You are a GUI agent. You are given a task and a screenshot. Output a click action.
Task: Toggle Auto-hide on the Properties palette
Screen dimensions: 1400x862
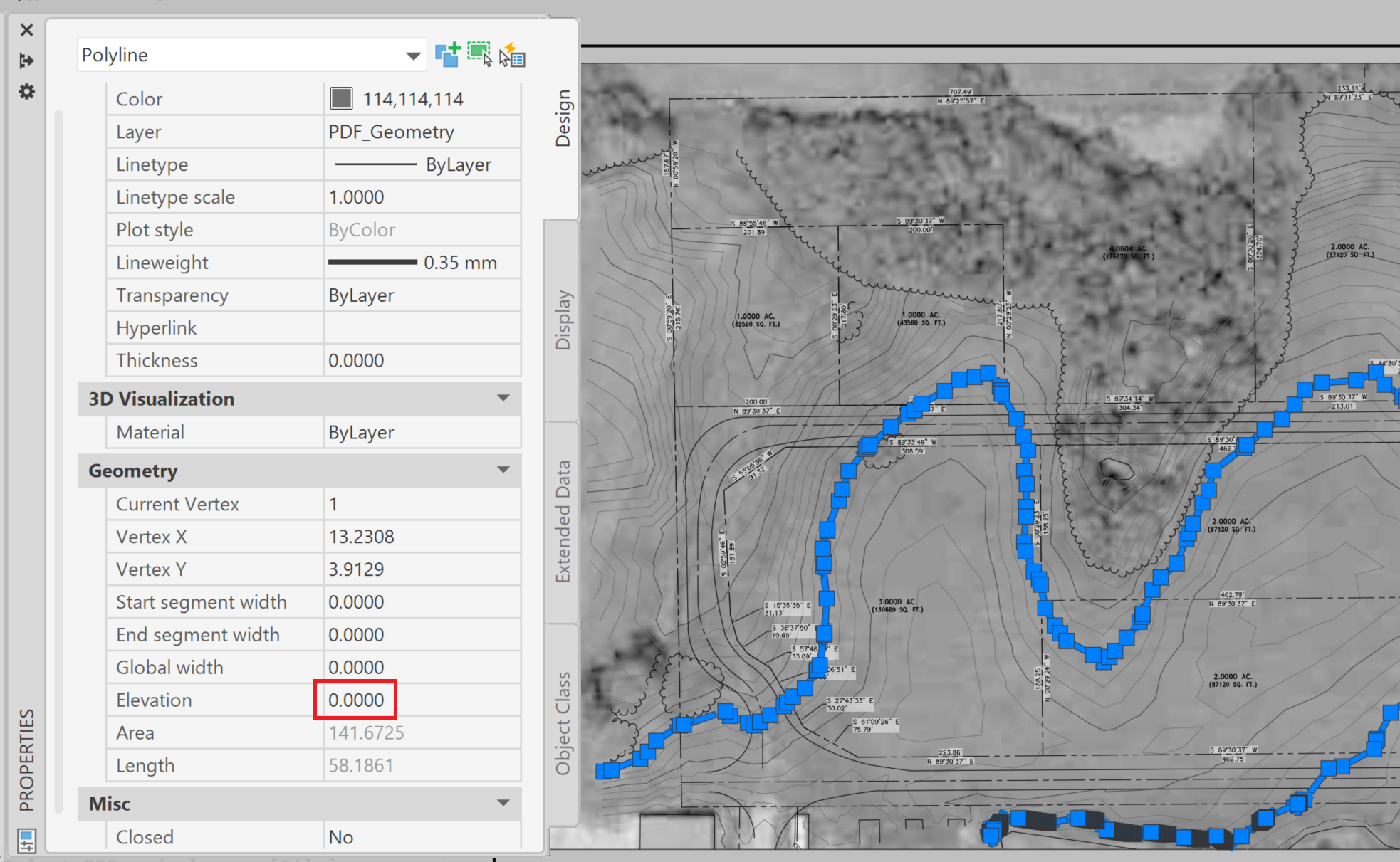click(26, 61)
